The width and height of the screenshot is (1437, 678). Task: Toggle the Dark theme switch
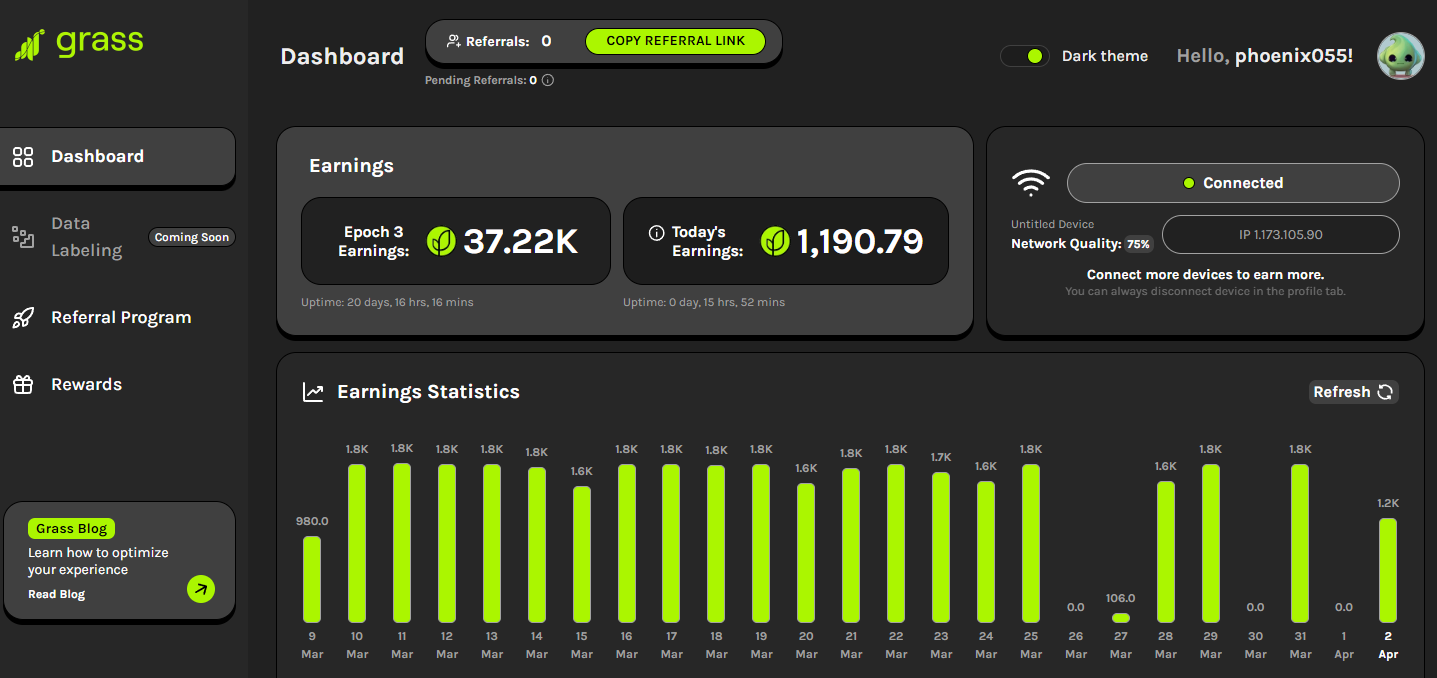point(1025,56)
